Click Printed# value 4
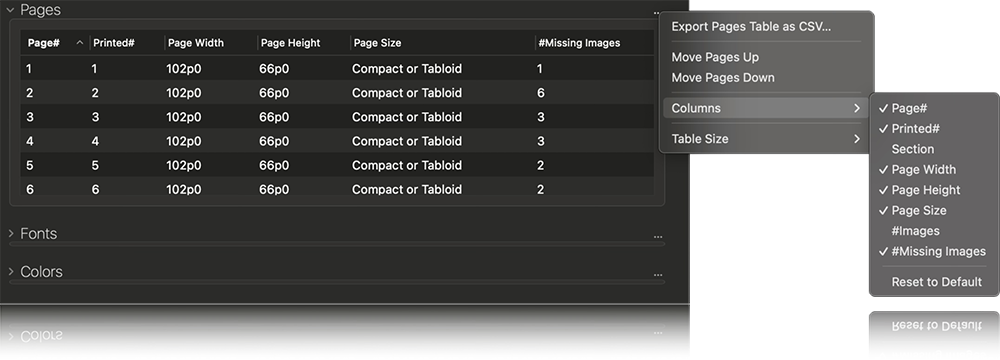 pyautogui.click(x=96, y=141)
